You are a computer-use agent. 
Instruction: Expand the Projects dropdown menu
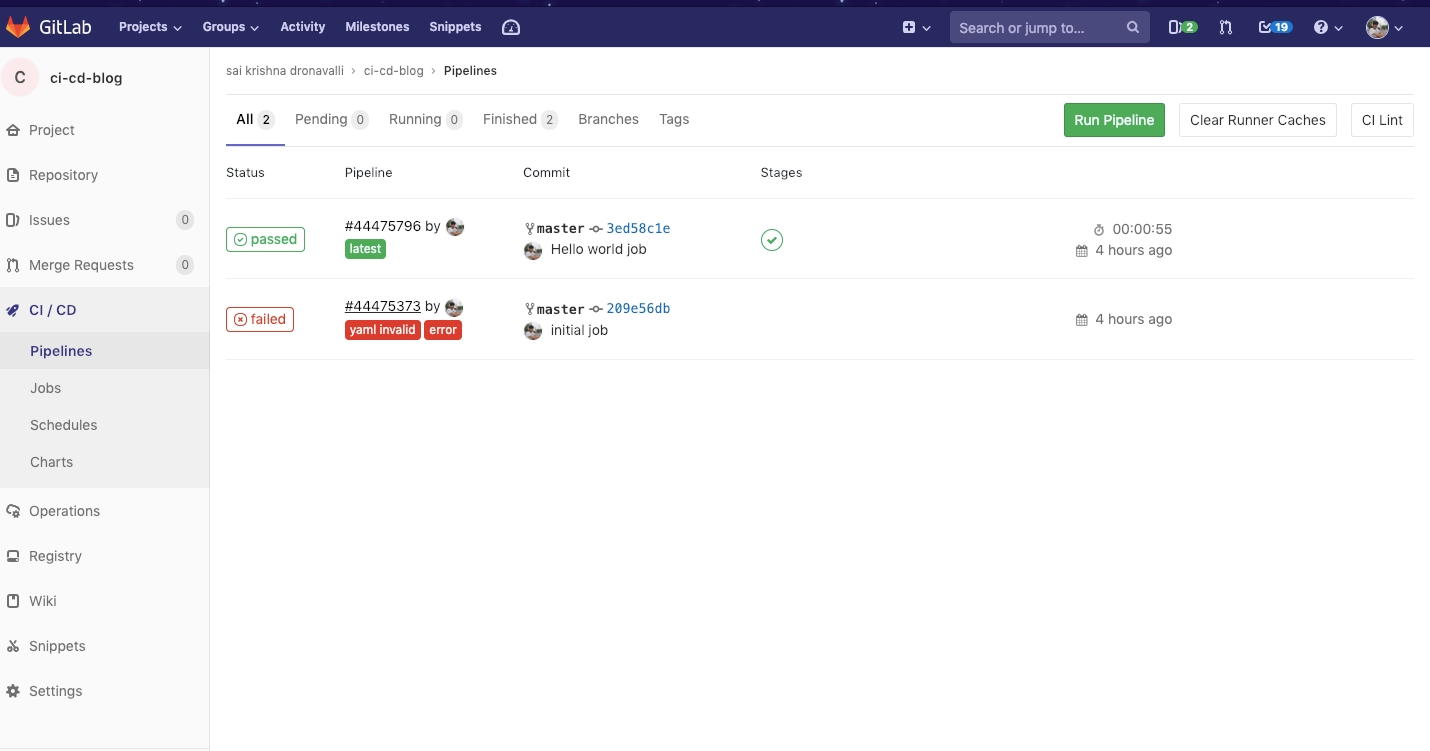pyautogui.click(x=150, y=27)
